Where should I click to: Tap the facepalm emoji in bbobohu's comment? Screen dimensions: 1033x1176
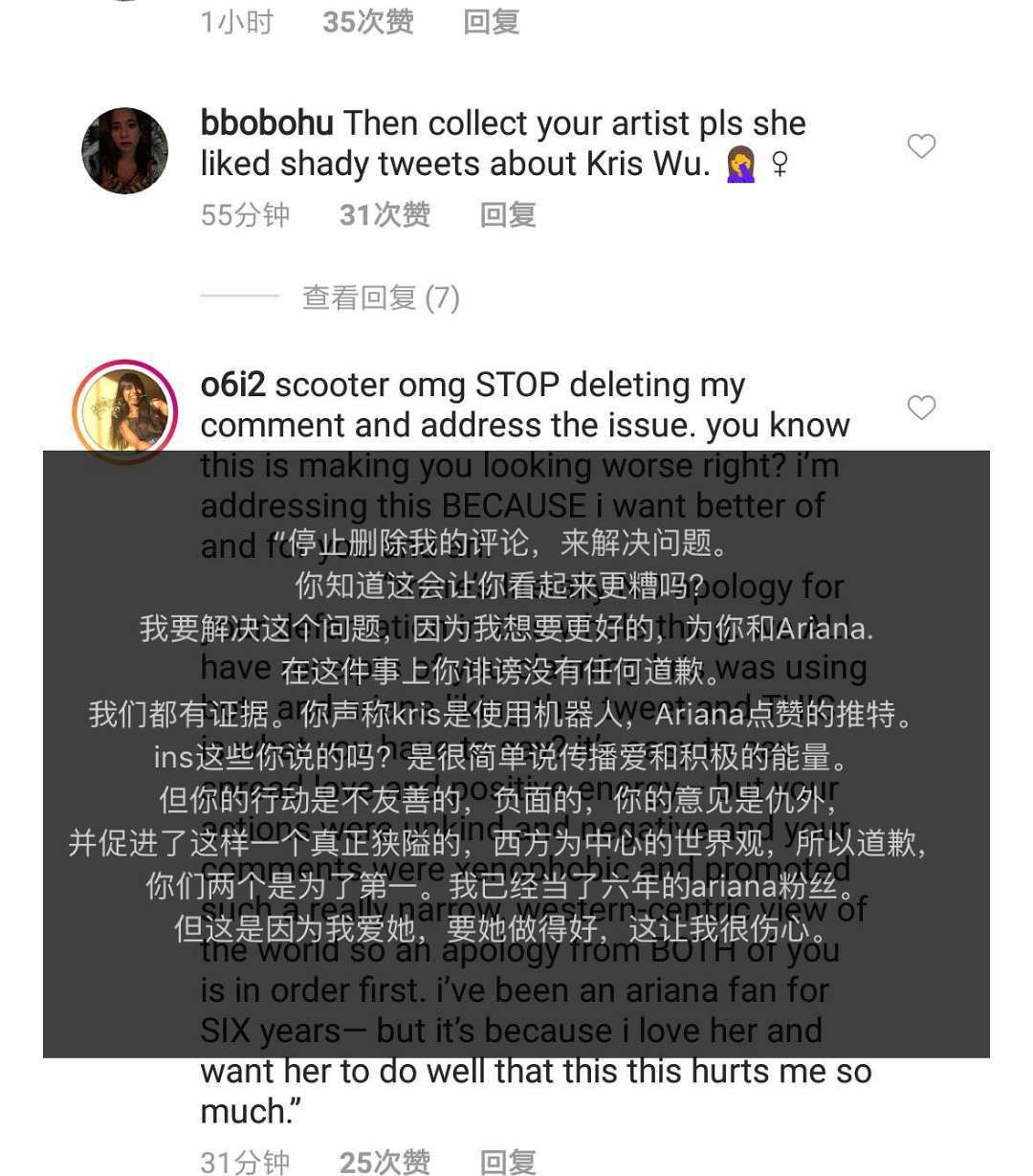click(x=741, y=165)
